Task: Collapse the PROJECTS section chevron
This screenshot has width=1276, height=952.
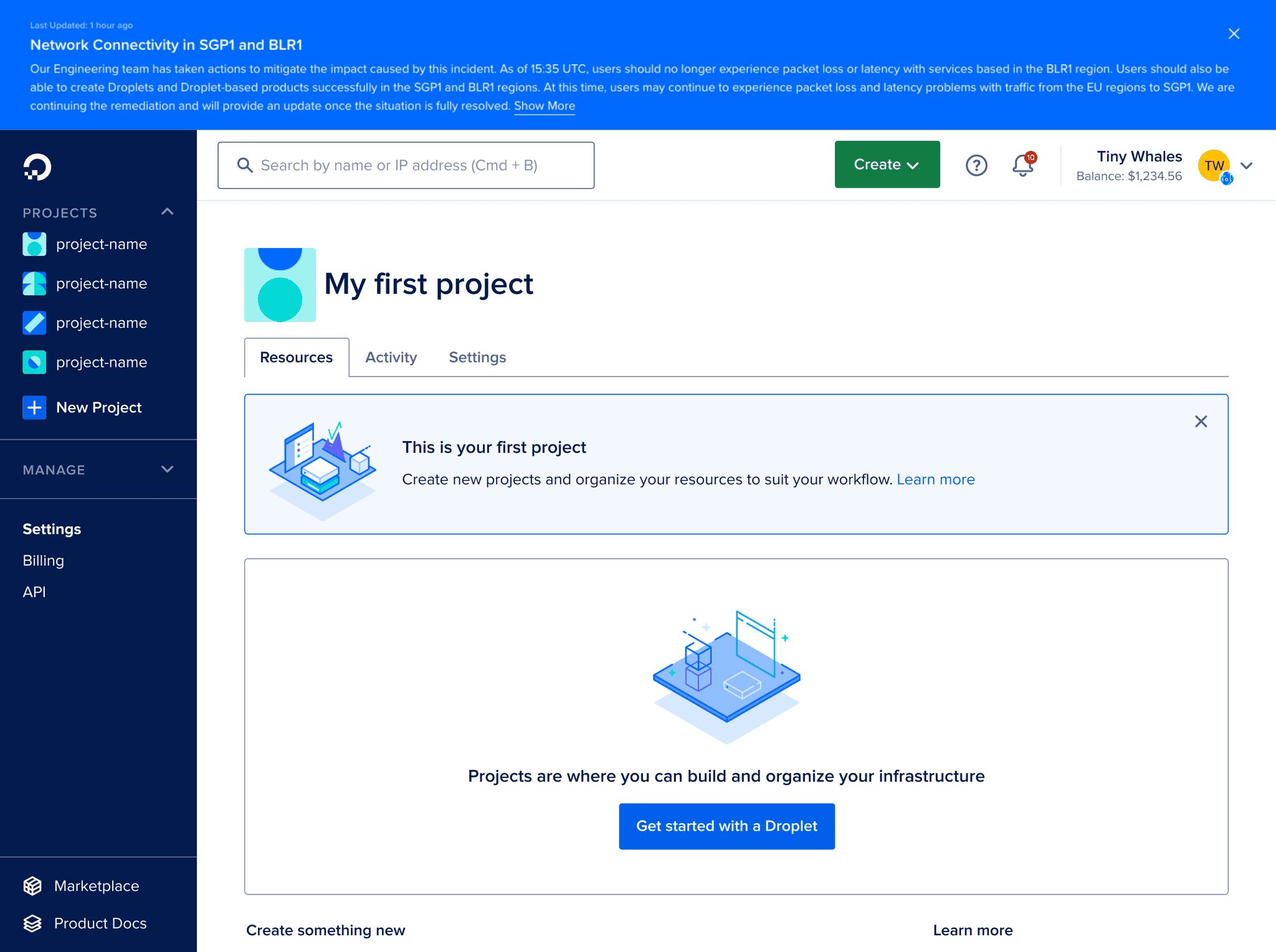Action: point(169,212)
